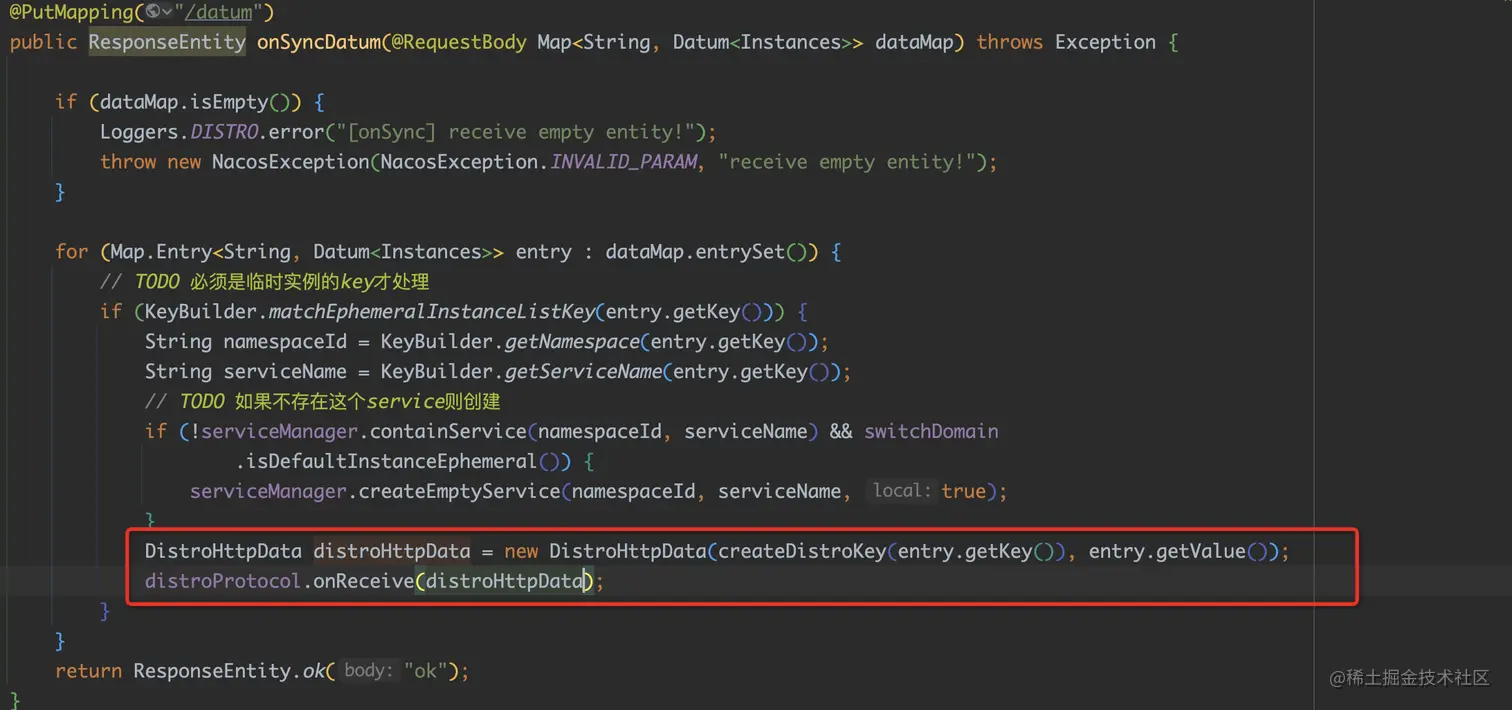Viewport: 1512px width, 710px height.
Task: Click the createDistroKey method call
Action: pos(802,552)
